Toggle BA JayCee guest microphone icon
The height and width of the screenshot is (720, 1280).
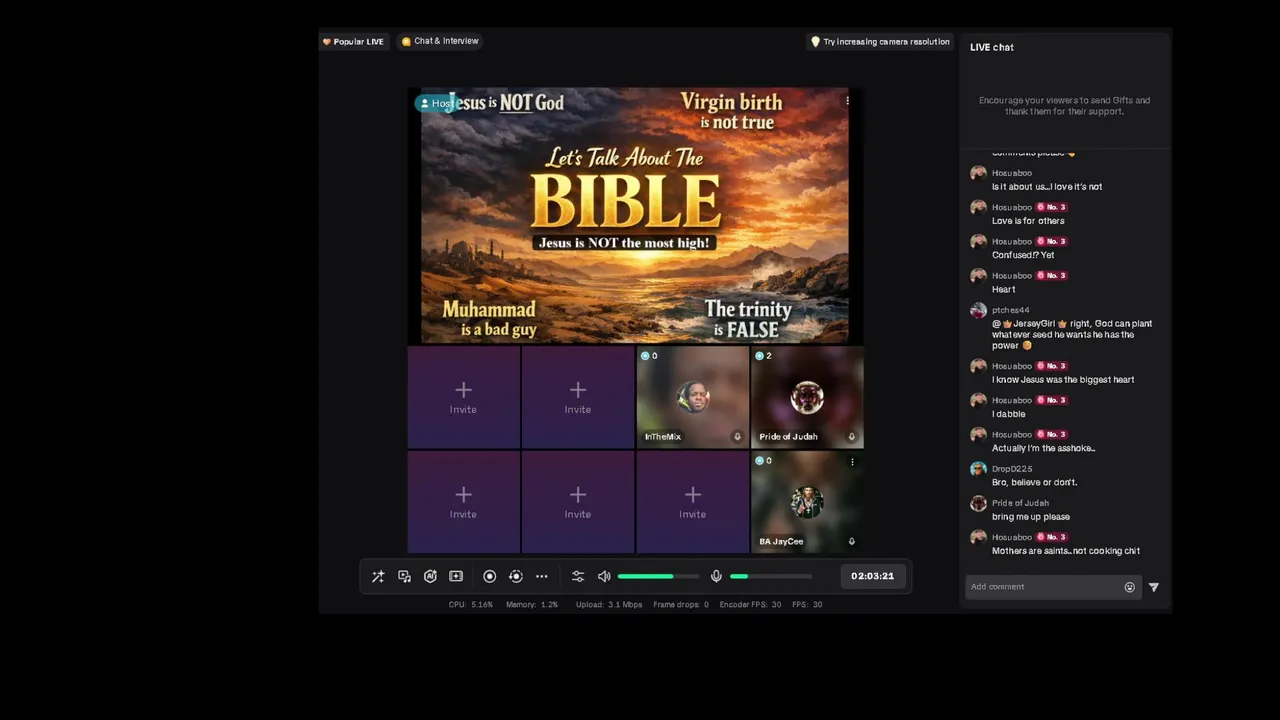851,542
